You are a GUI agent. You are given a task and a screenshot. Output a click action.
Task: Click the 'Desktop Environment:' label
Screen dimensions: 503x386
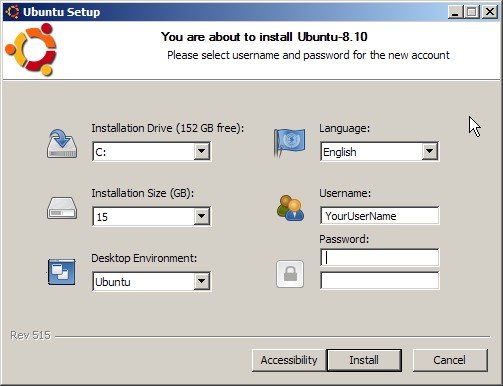click(x=144, y=258)
